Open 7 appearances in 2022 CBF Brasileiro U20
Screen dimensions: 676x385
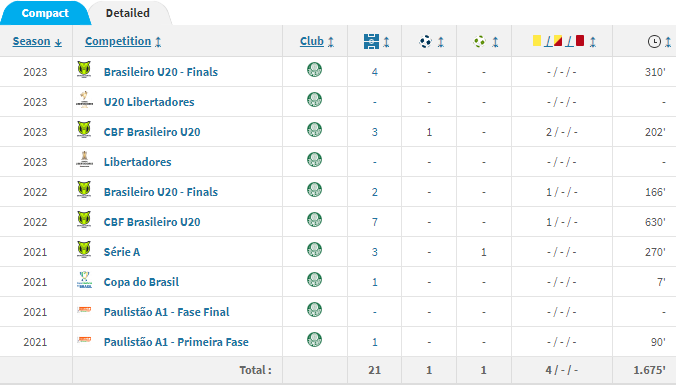point(374,222)
